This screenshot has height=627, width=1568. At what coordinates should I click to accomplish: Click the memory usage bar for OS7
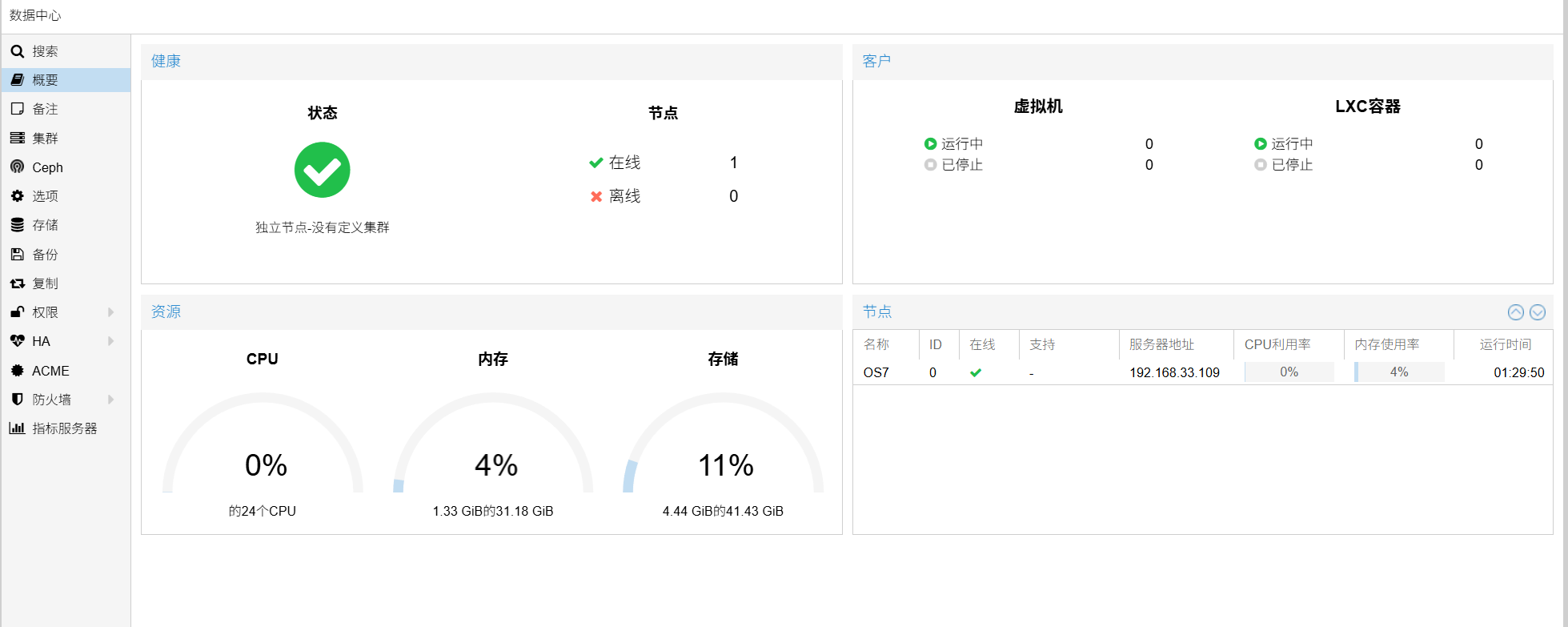[x=1398, y=372]
